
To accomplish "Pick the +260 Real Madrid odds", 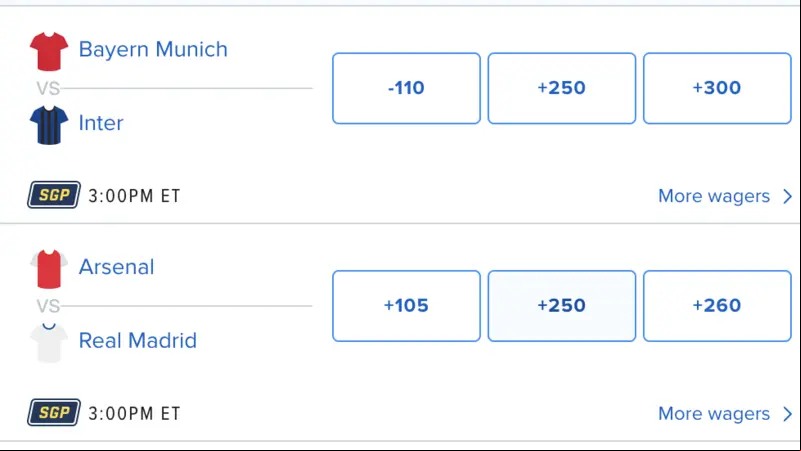I will pyautogui.click(x=717, y=305).
